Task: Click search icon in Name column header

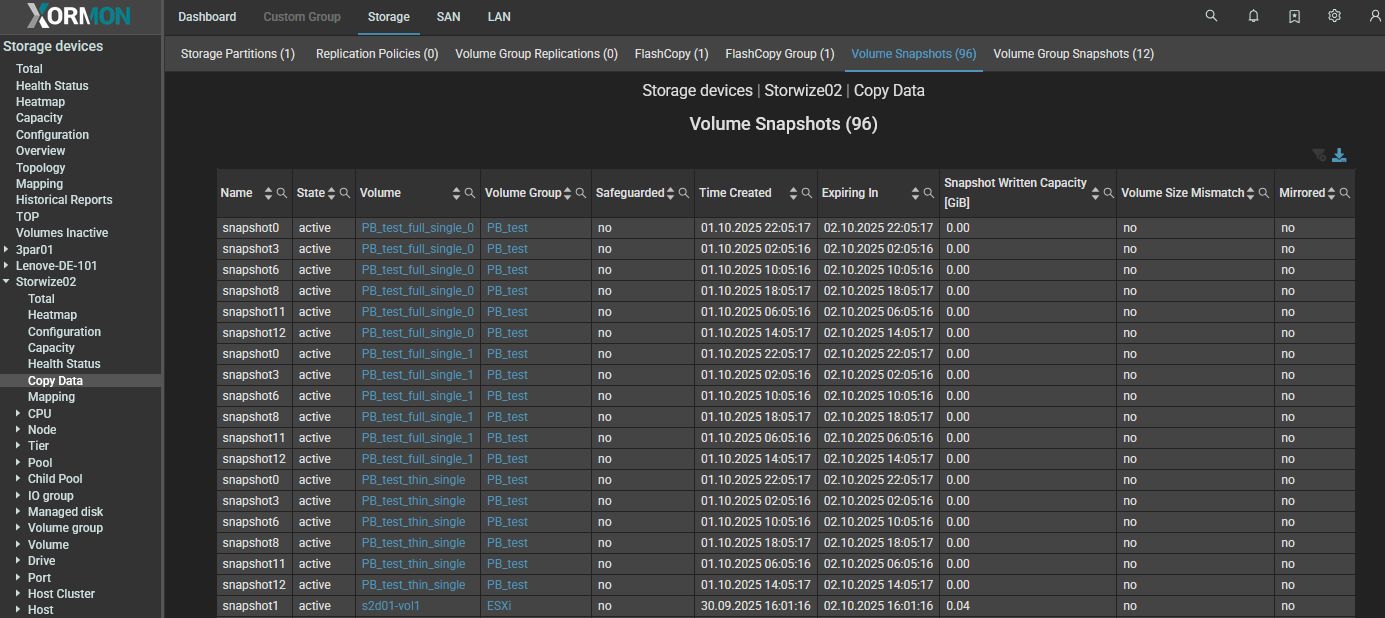Action: click(282, 193)
